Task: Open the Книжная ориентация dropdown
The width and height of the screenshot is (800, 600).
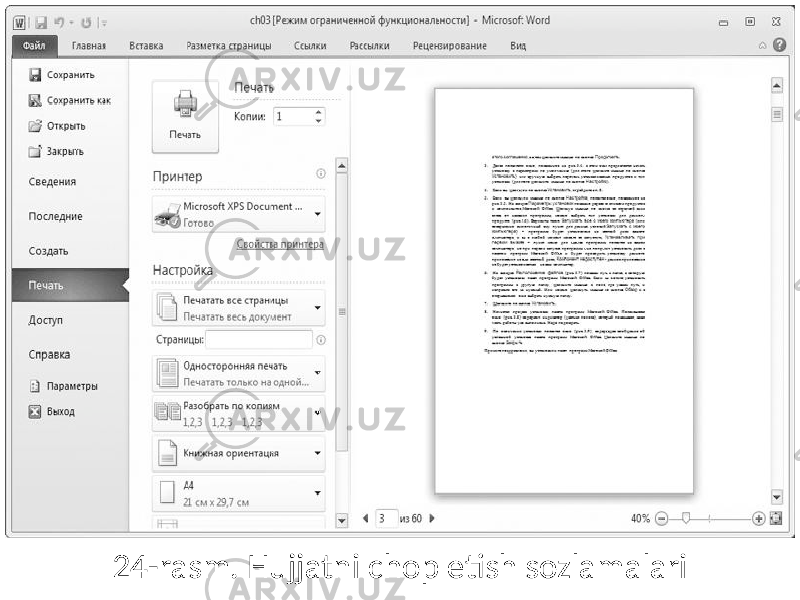Action: 239,453
